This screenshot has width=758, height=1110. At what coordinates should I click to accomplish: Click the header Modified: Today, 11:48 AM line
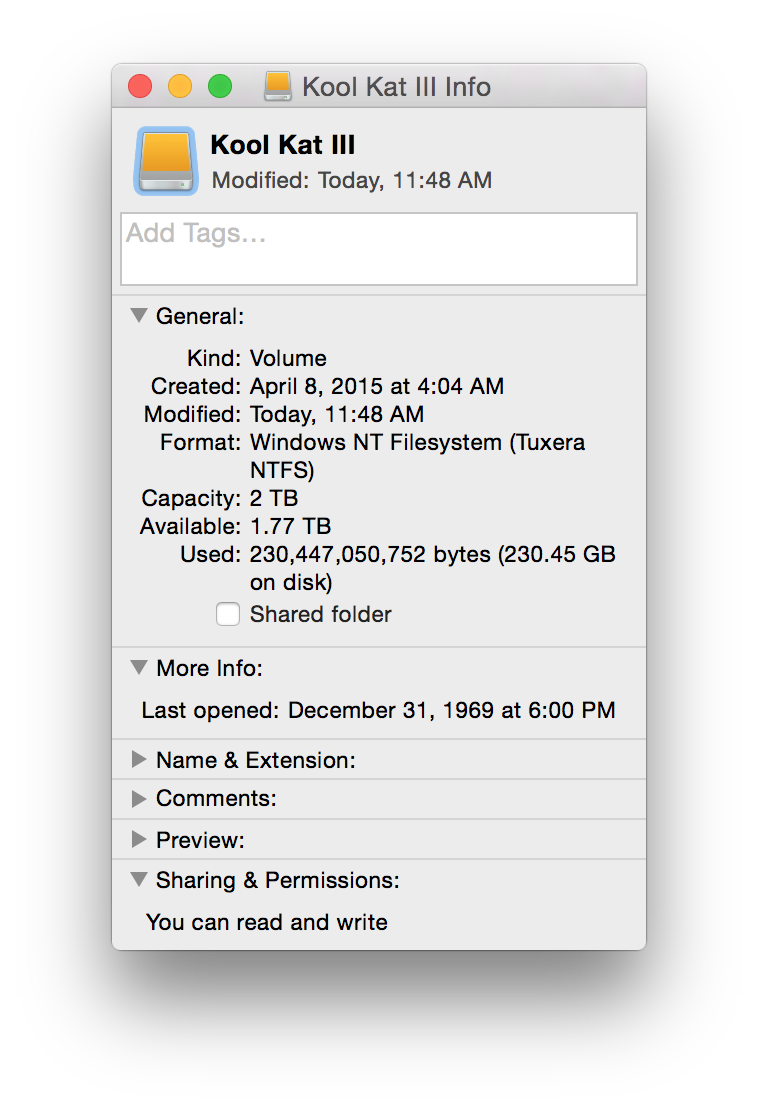352,181
